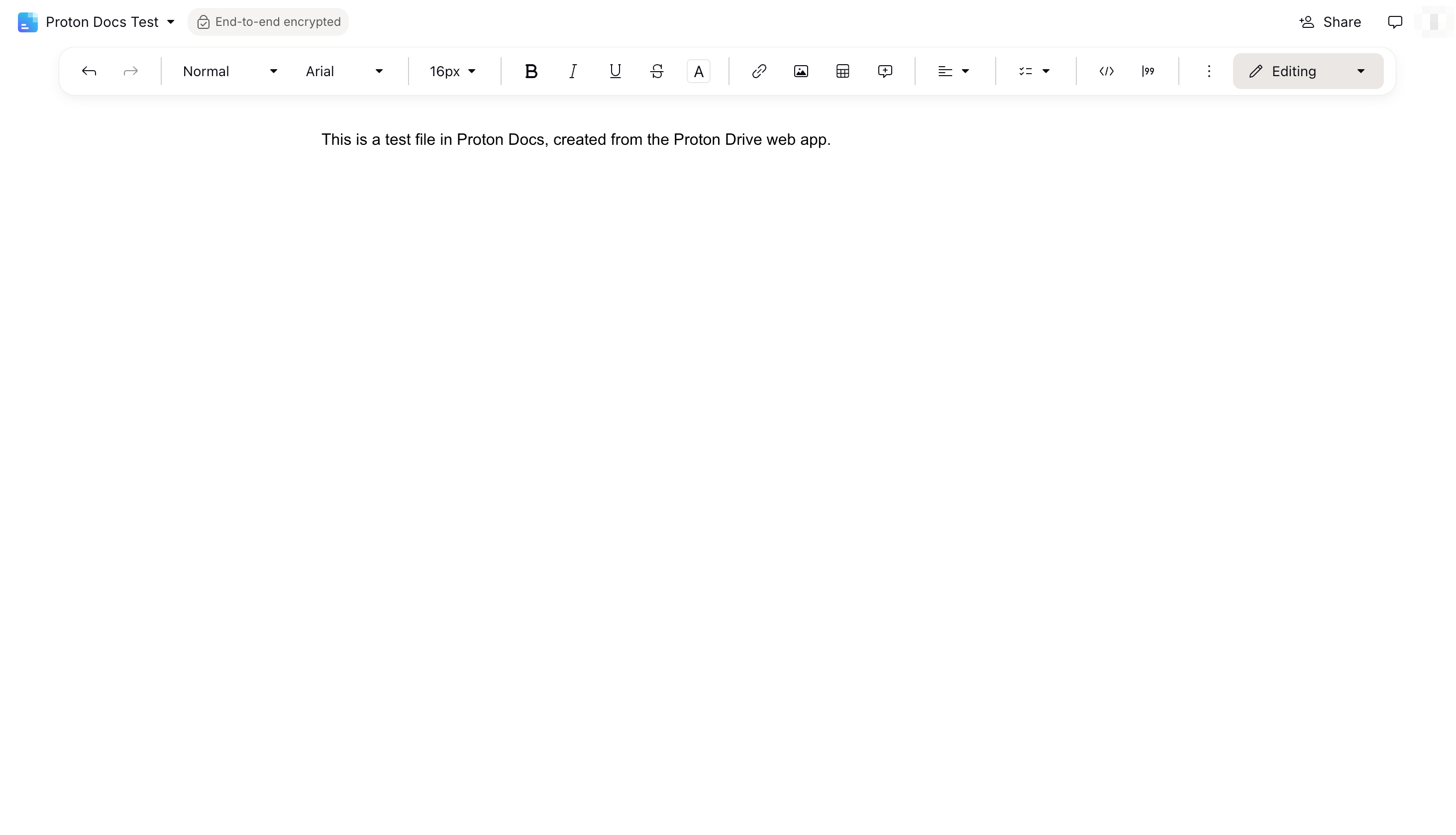The image size is (1456, 835).
Task: Toggle bold formatting
Action: (530, 71)
